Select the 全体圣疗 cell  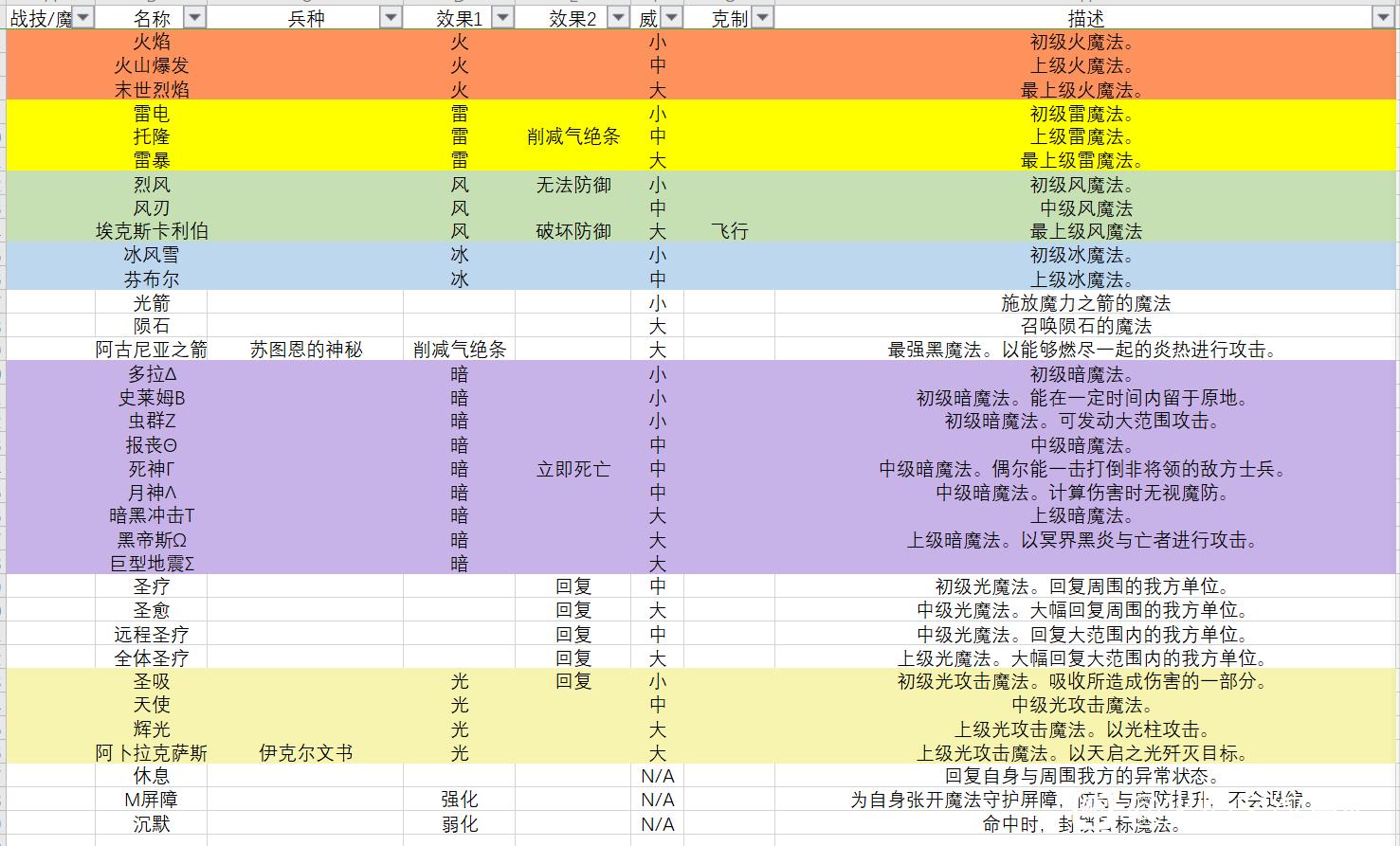pyautogui.click(x=152, y=658)
